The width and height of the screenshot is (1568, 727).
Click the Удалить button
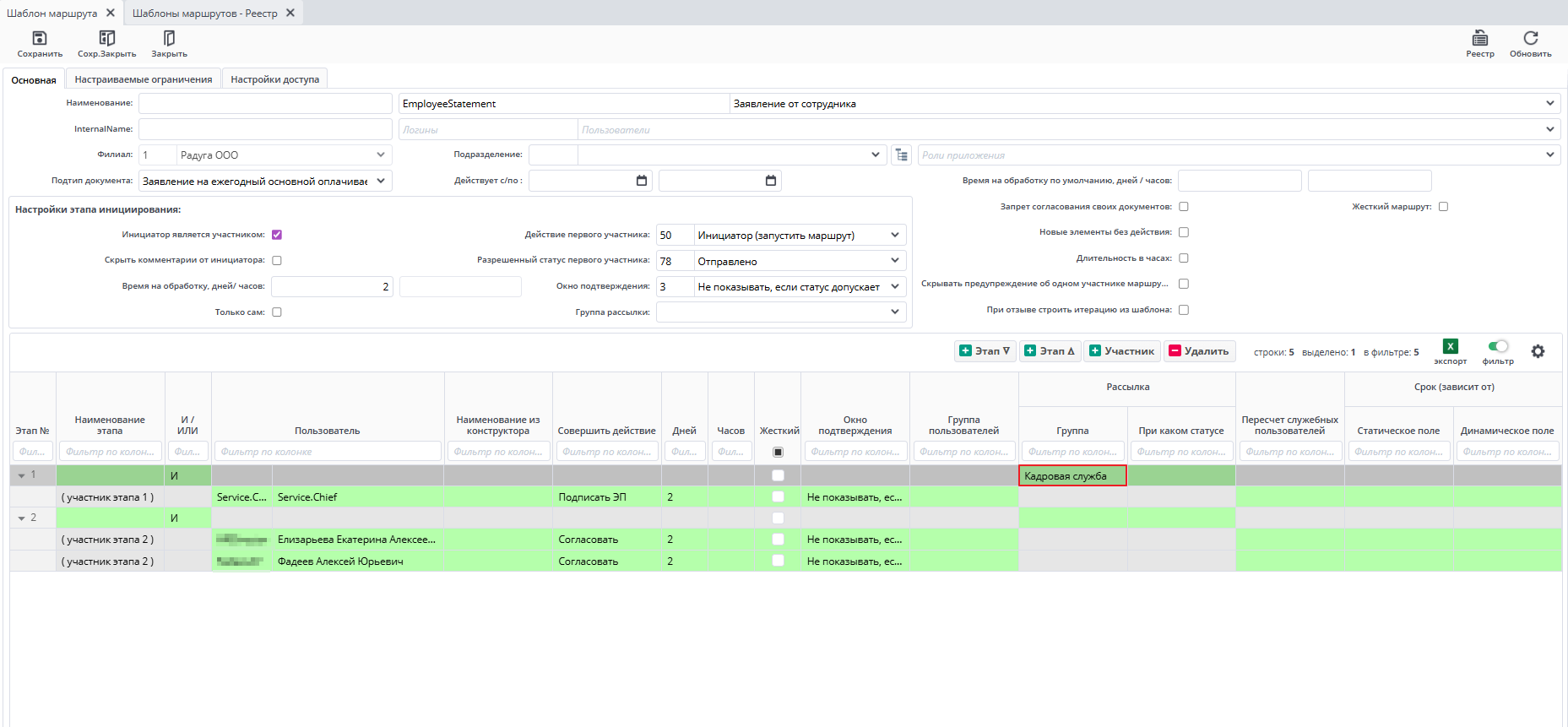(x=1199, y=351)
